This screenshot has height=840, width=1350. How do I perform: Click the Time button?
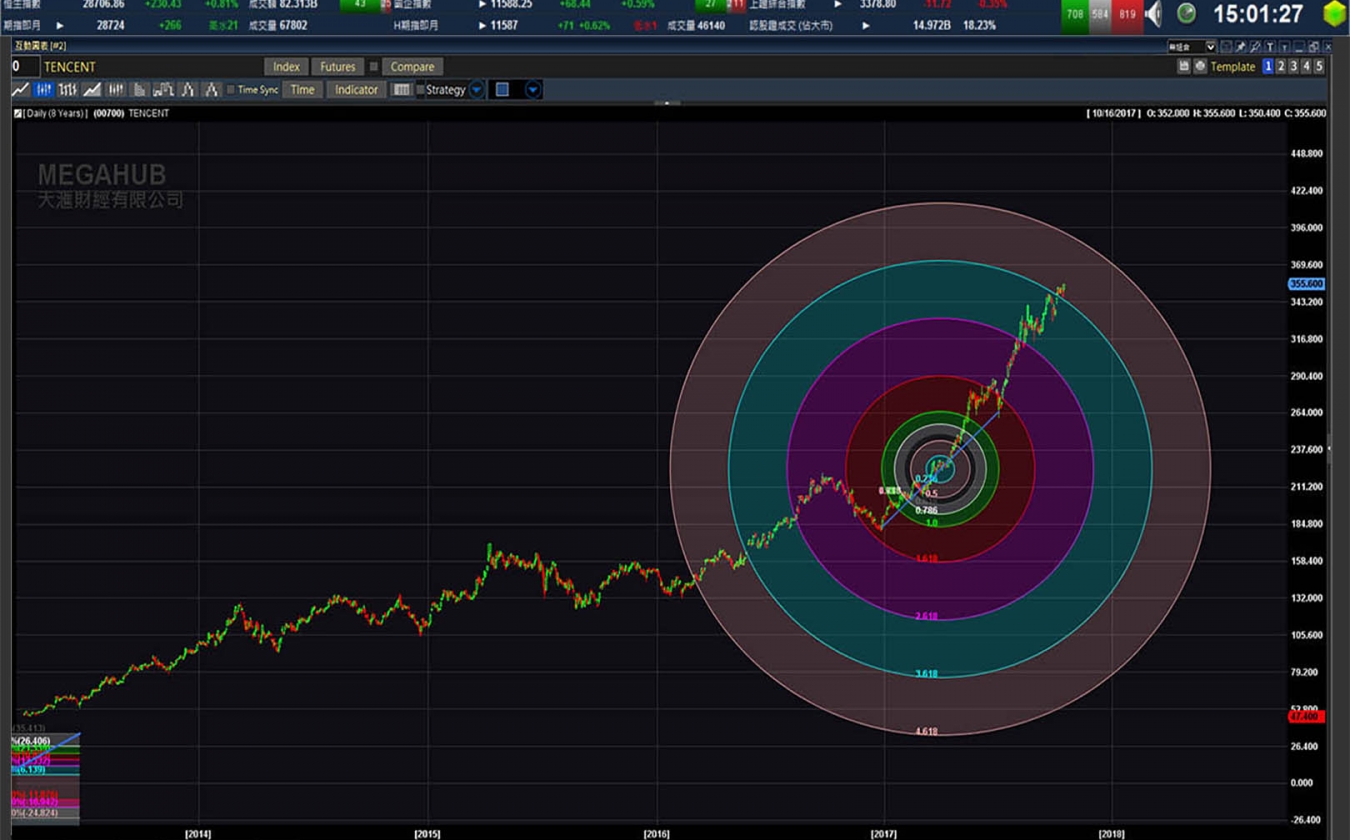(x=302, y=90)
